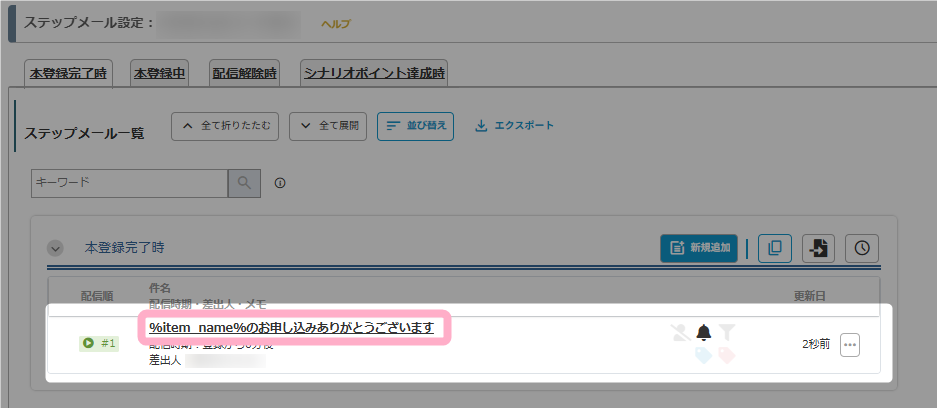Click the import arrow-into-file icon button
The height and width of the screenshot is (408, 937).
point(818,248)
